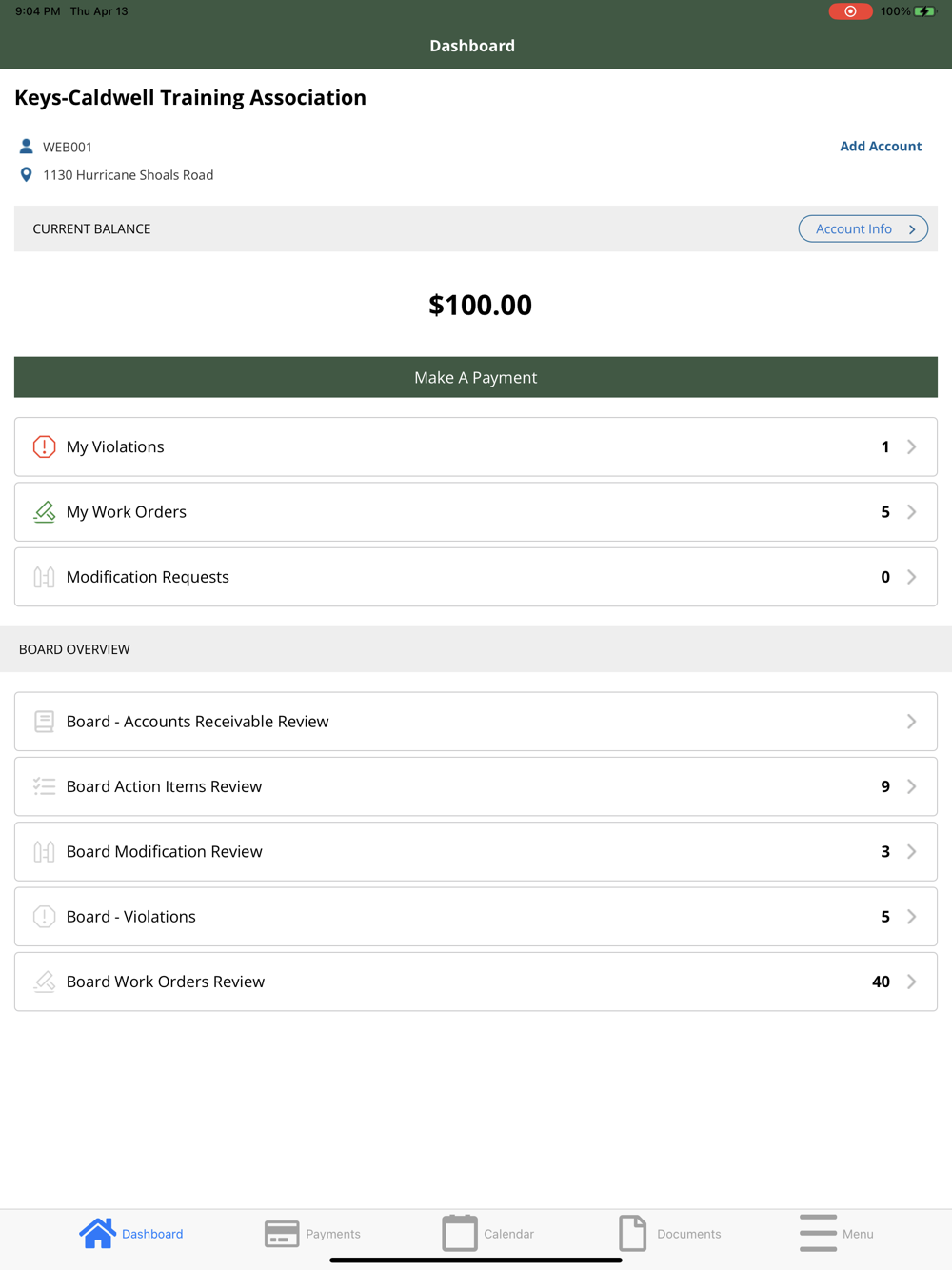Click the Dashboard title in top bar
The width and height of the screenshot is (952, 1270).
tap(472, 46)
